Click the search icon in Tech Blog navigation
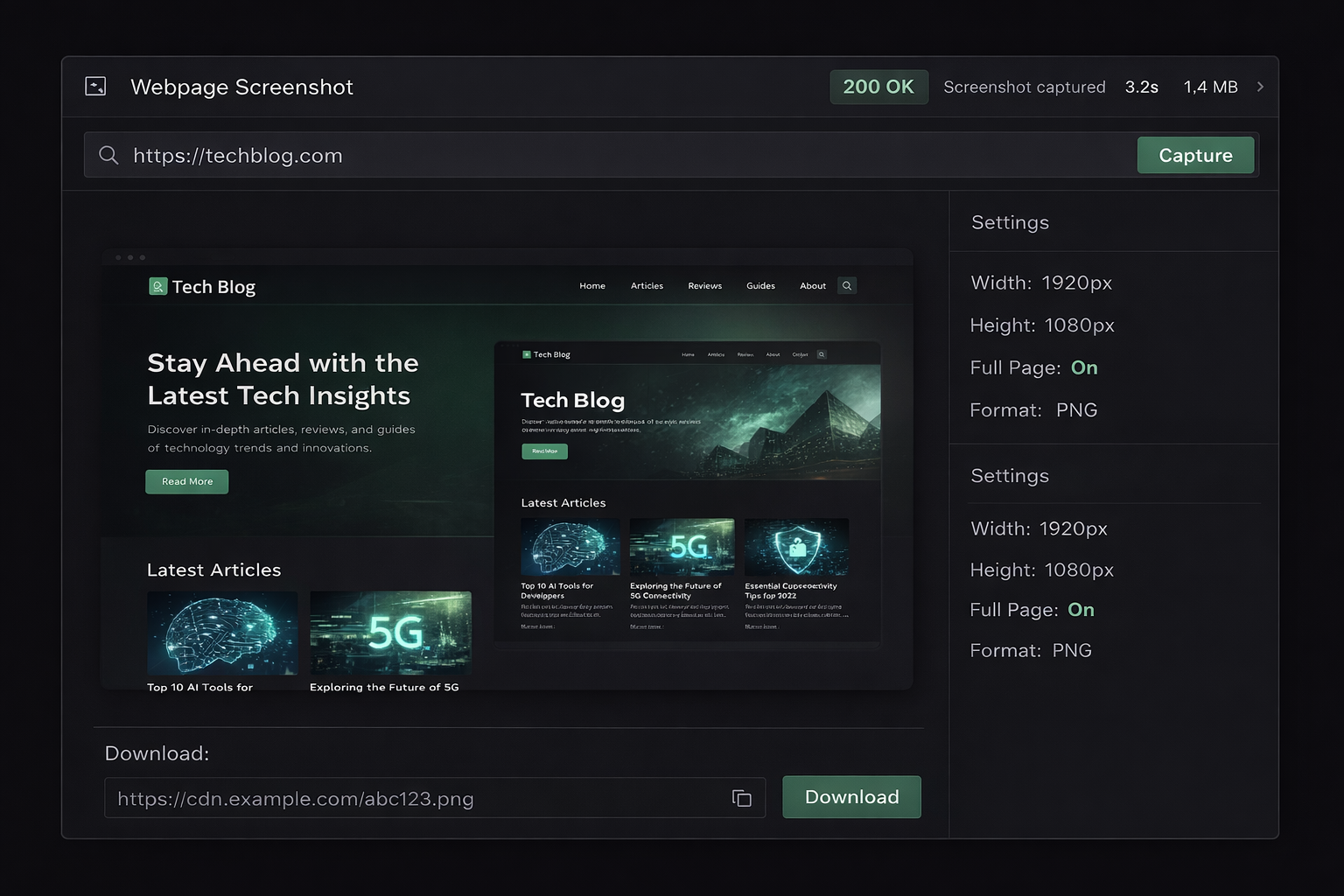 [x=846, y=285]
